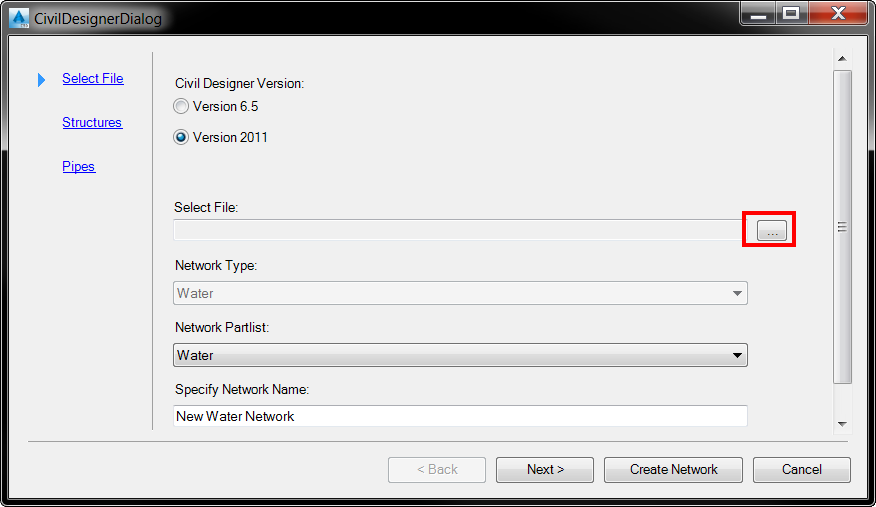Click the Create Network button
The height and width of the screenshot is (507, 876).
tap(673, 470)
